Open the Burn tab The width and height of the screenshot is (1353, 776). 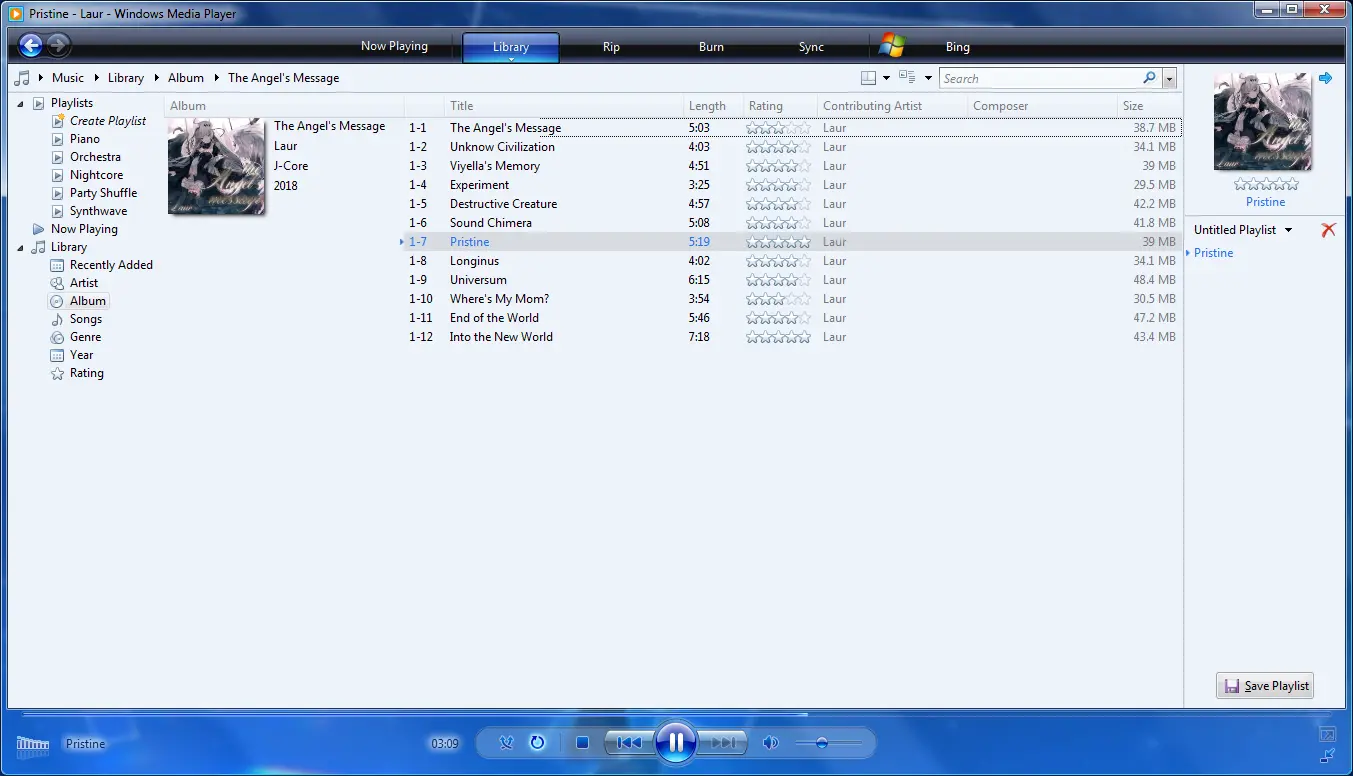pyautogui.click(x=711, y=47)
